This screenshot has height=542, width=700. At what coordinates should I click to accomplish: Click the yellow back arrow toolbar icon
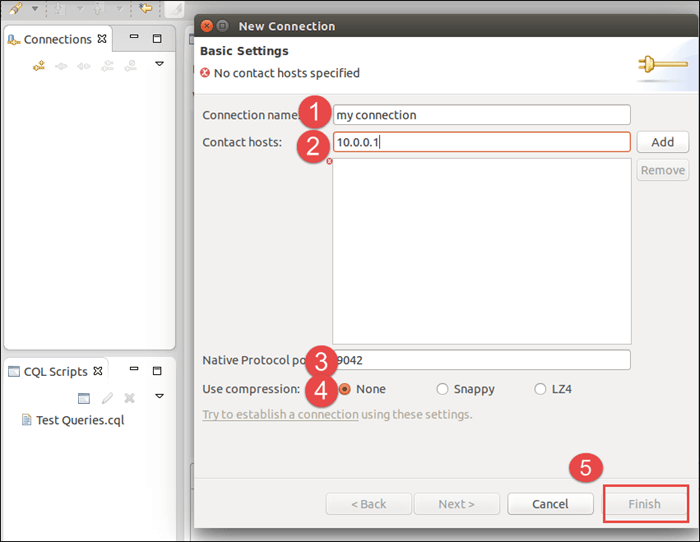pyautogui.click(x=146, y=9)
